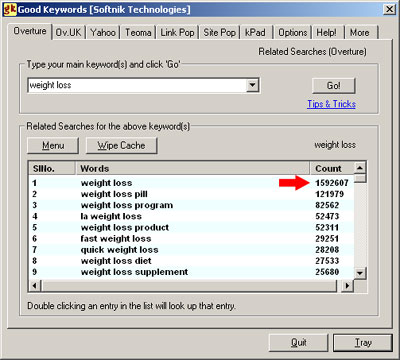This screenshot has width=400, height=360.
Task: Select the 'weight loss' row in list
Action: click(x=191, y=183)
